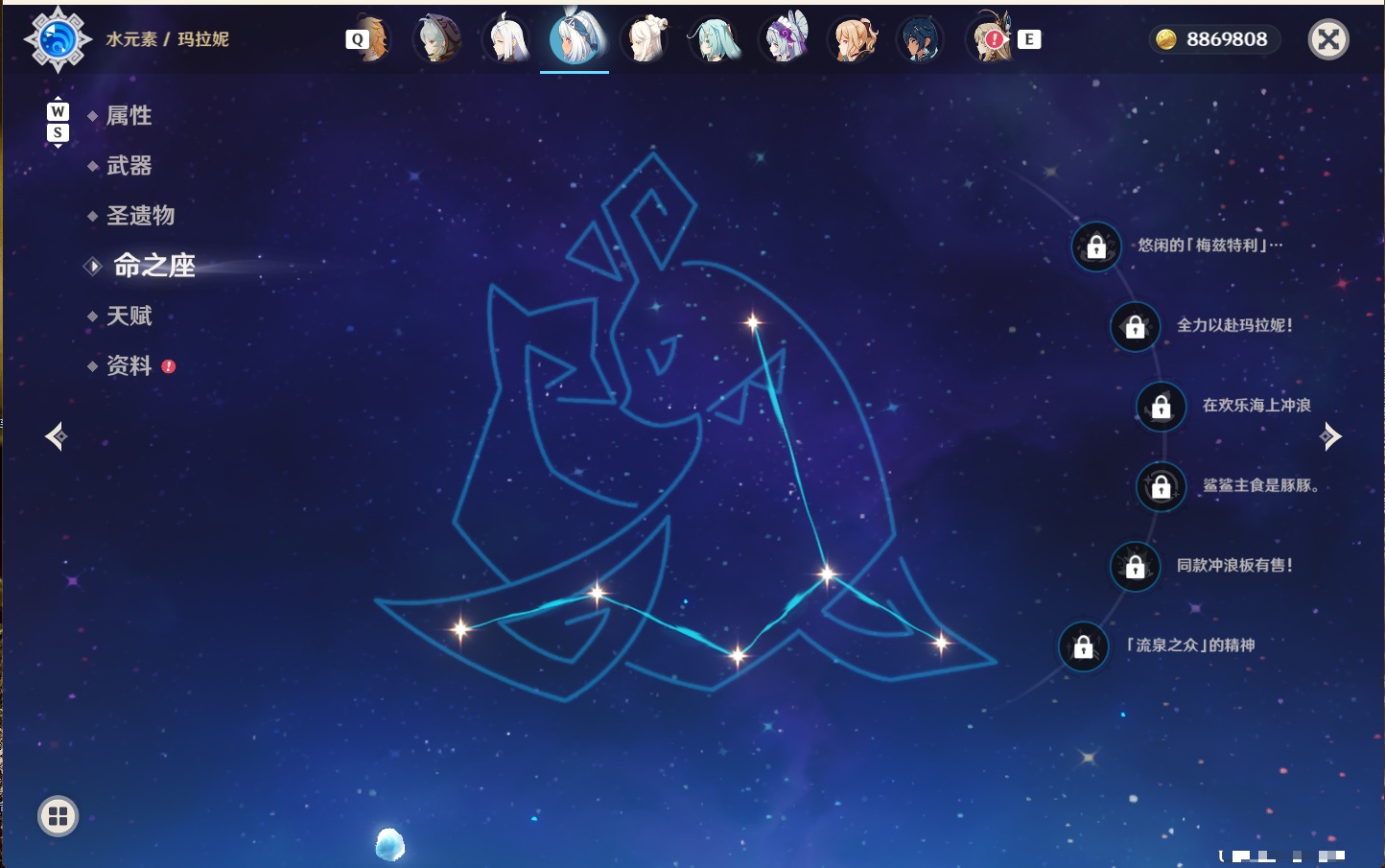The image size is (1385, 868).
Task: Select the teal-haired character portrait
Action: coord(715,39)
